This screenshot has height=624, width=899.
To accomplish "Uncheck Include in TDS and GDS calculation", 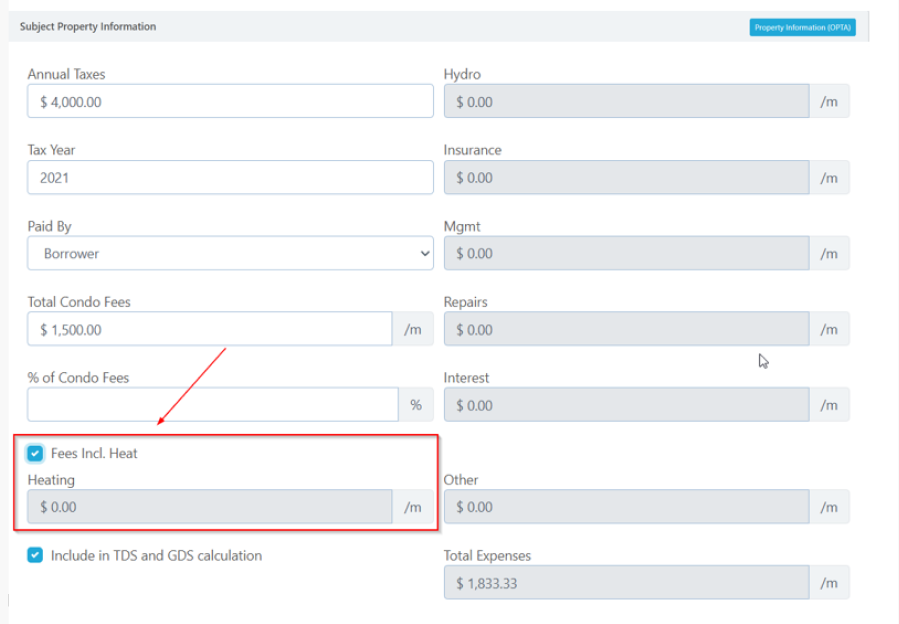I will pos(36,555).
